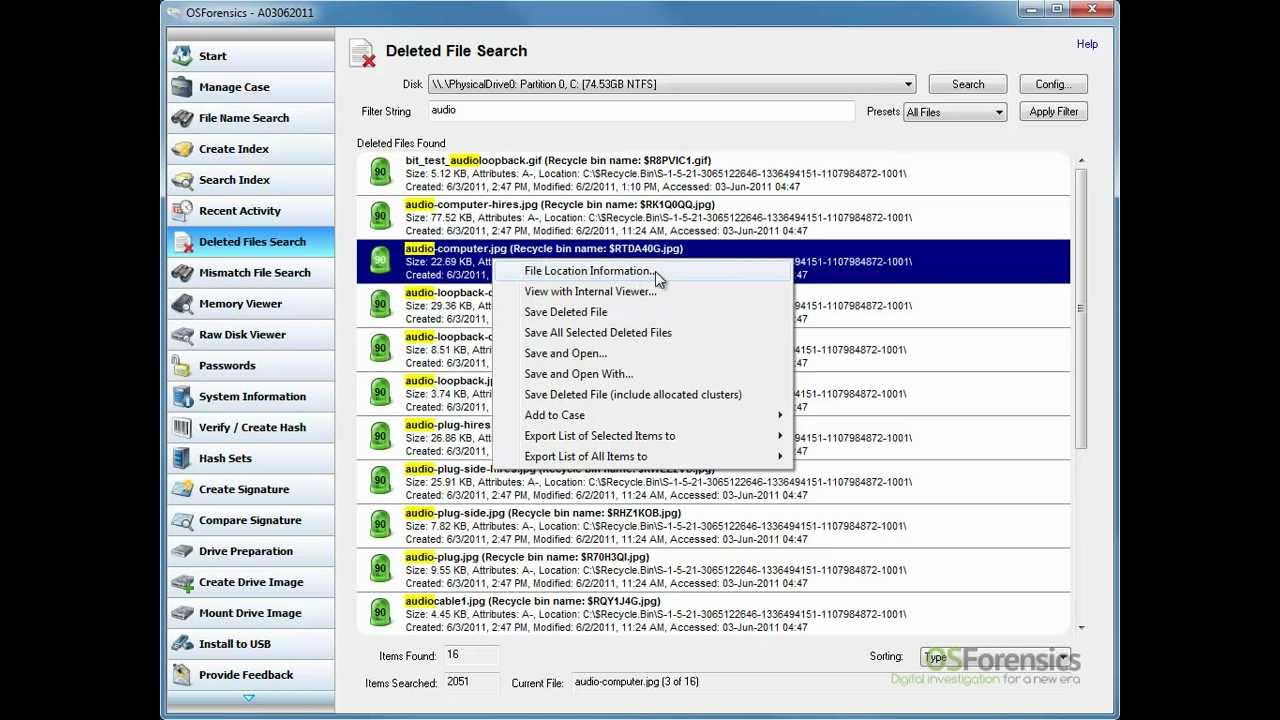This screenshot has width=1280, height=720.
Task: Click green 90 icon for audio-computer-hires.jpg
Action: click(380, 216)
